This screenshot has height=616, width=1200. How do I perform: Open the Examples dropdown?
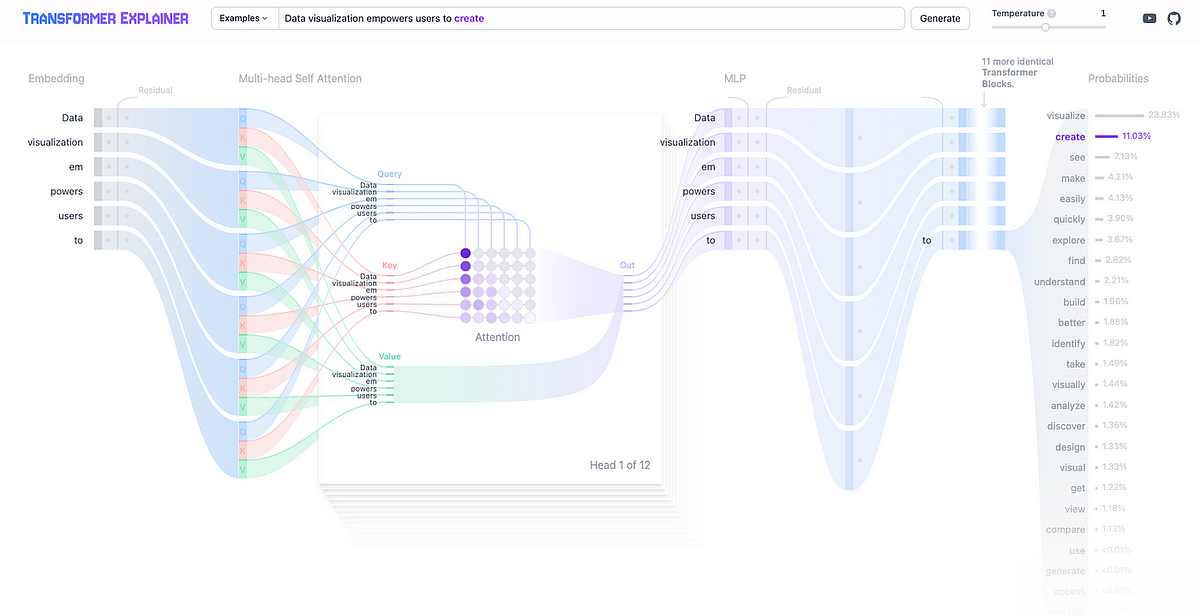(x=243, y=17)
